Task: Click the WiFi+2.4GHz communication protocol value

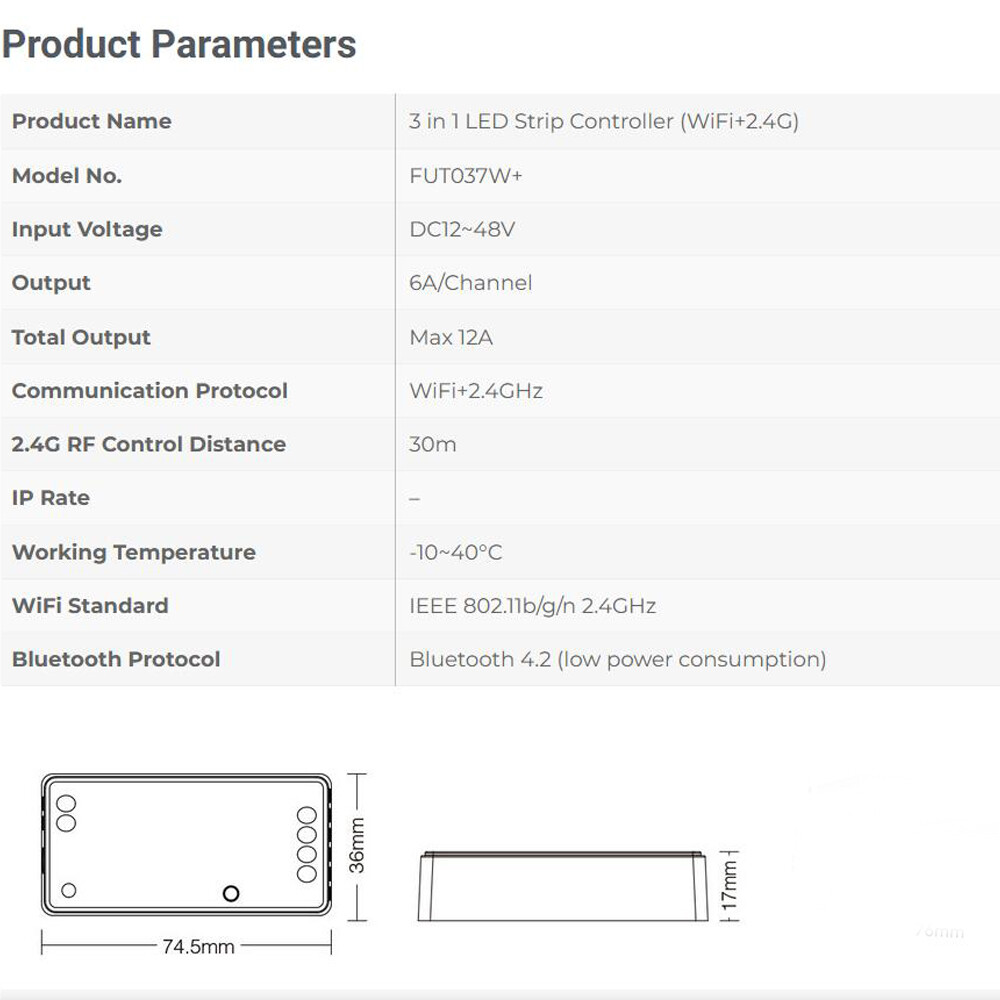Action: pyautogui.click(x=476, y=390)
